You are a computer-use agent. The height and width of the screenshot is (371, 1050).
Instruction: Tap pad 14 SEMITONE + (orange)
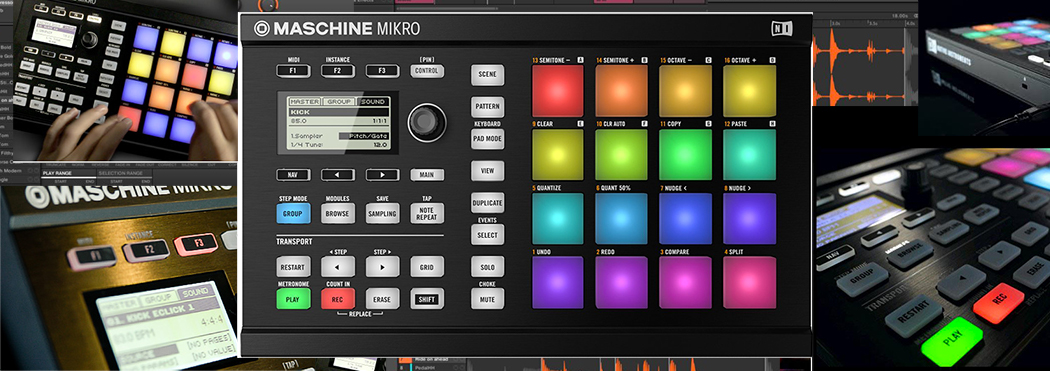click(x=621, y=91)
